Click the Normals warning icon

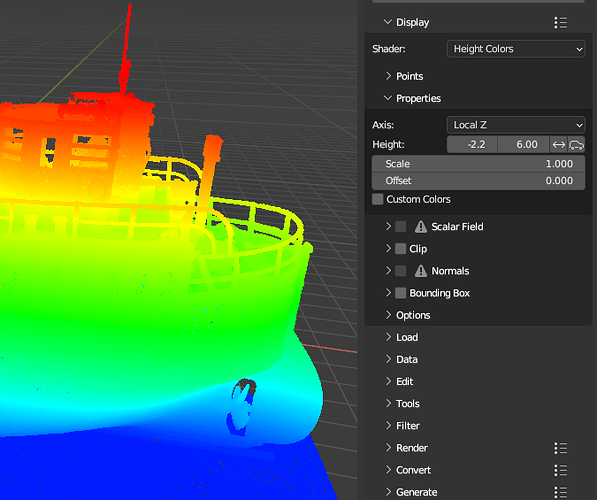[x=421, y=271]
